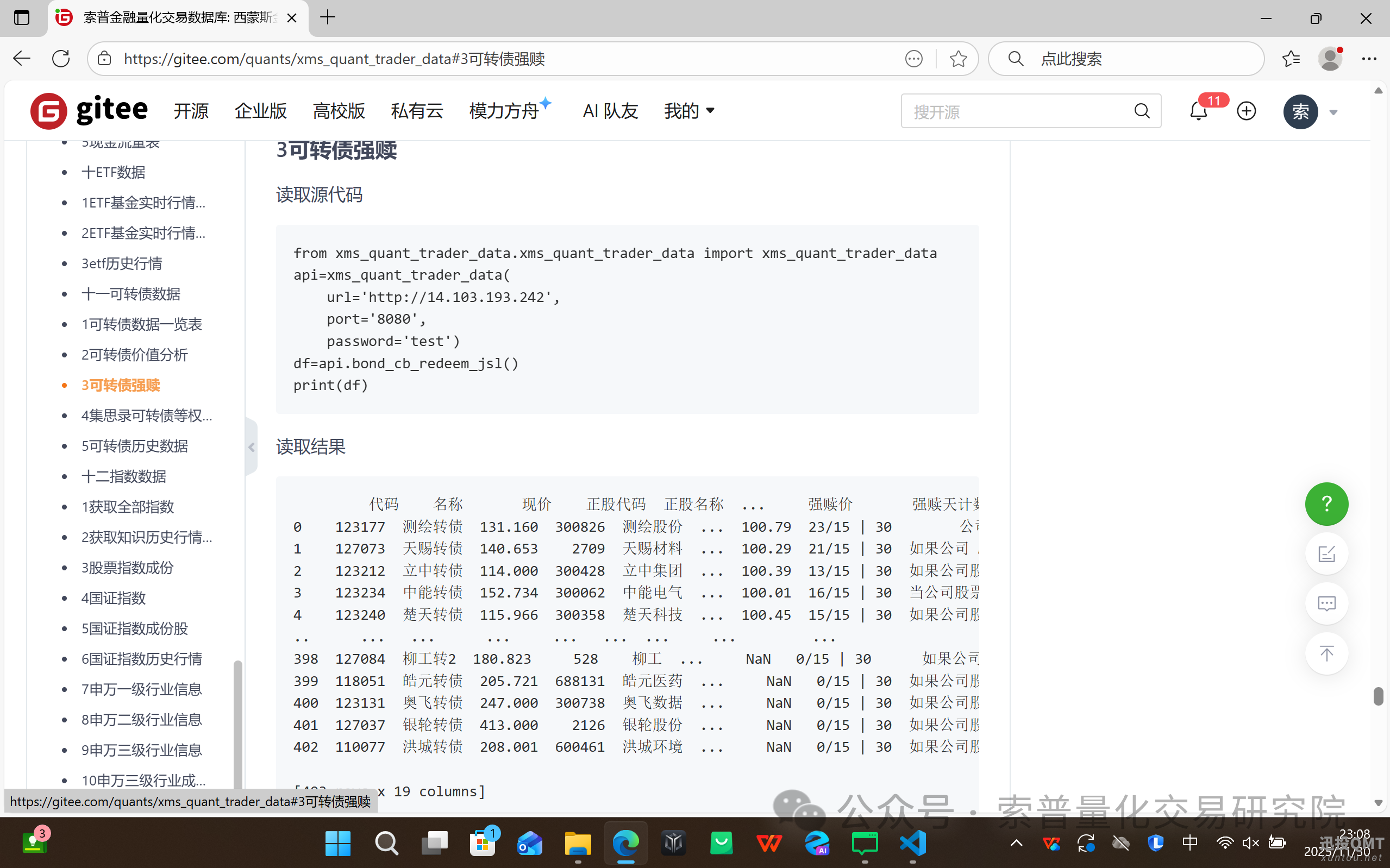Expand the 我的 navigation dropdown
This screenshot has width=1390, height=868.
[688, 111]
